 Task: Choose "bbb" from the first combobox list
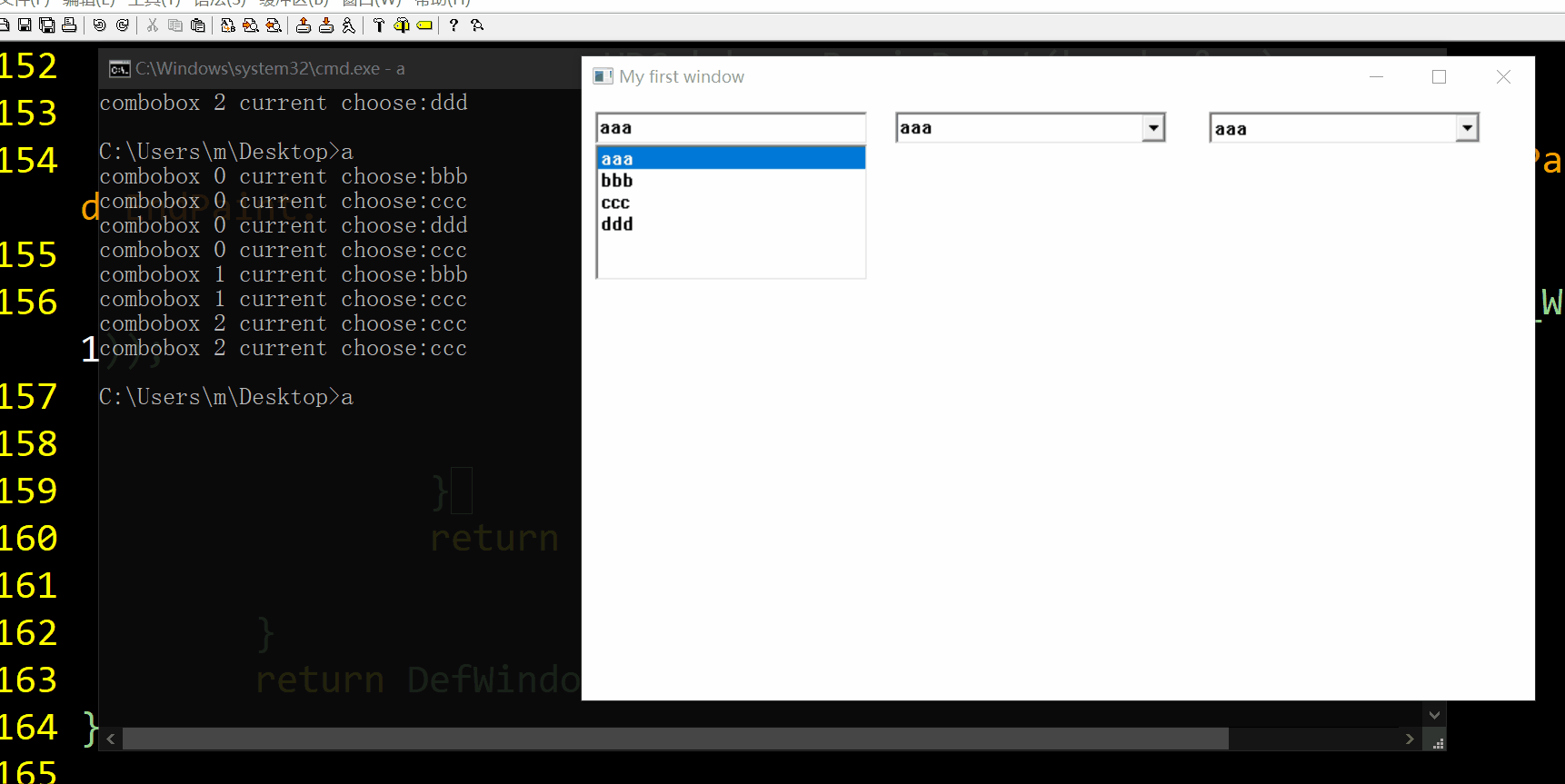[617, 181]
